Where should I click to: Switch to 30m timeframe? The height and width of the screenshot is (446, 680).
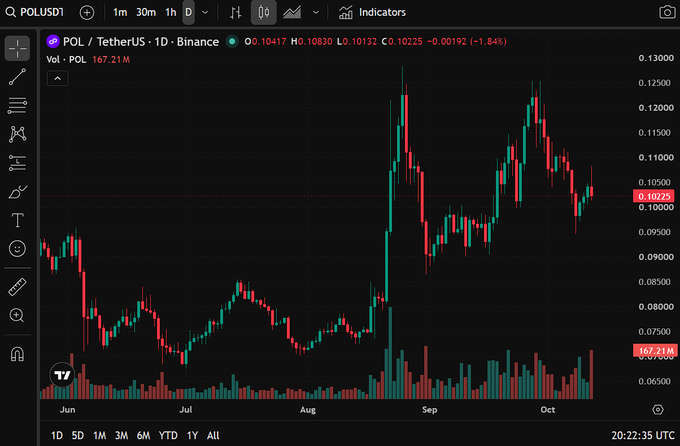tap(146, 13)
